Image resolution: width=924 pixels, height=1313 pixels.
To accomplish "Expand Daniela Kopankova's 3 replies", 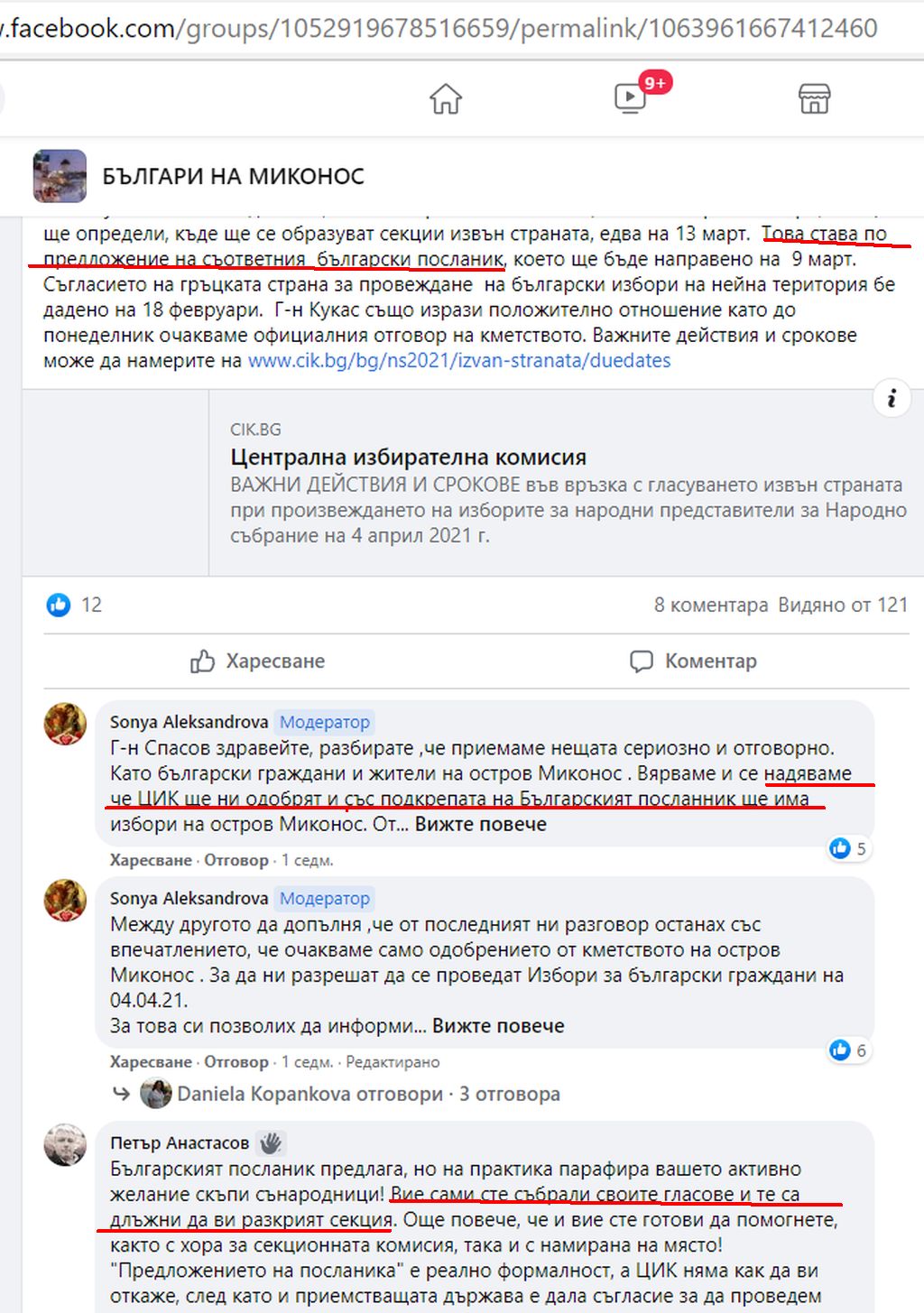I will pyautogui.click(x=368, y=1094).
